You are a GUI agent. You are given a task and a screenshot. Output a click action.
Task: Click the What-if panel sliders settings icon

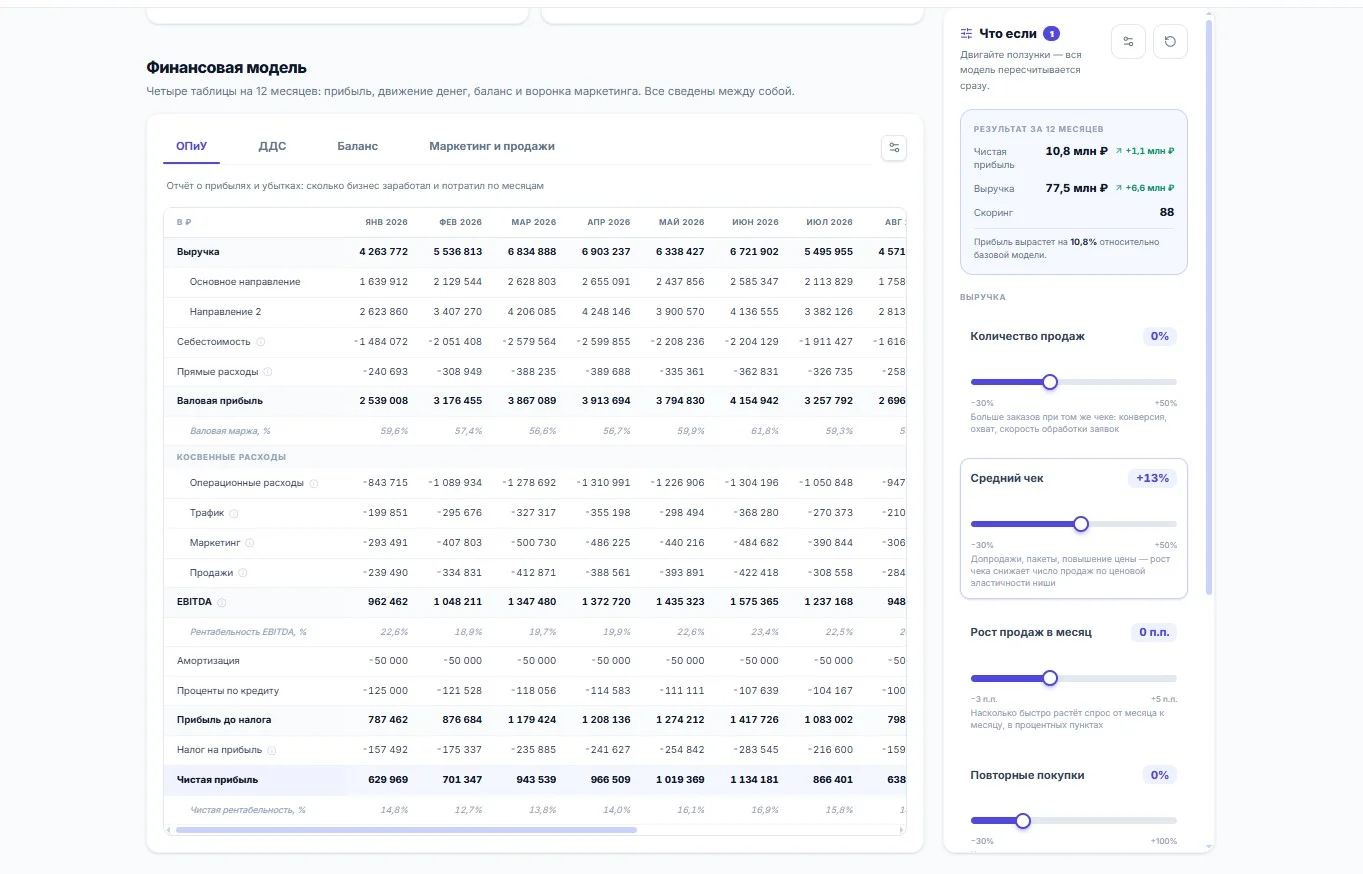(1128, 41)
